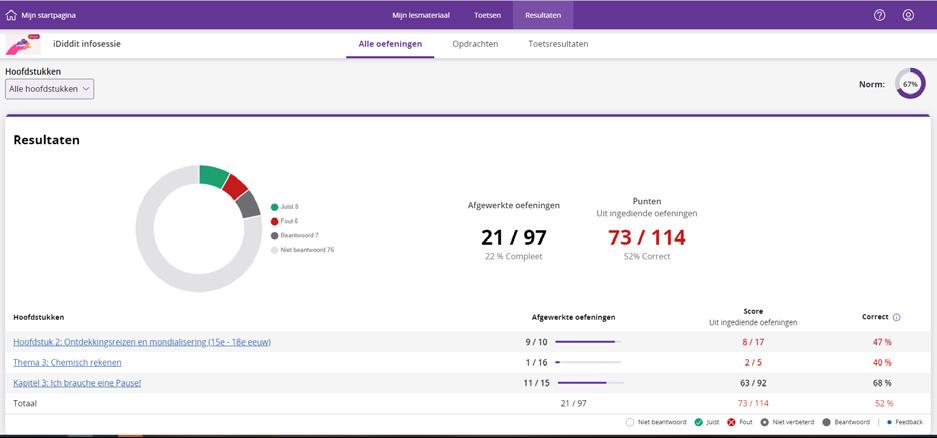Viewport: 937px width, 438px height.
Task: Click the 9 / 10 progress bar
Action: tap(588, 342)
